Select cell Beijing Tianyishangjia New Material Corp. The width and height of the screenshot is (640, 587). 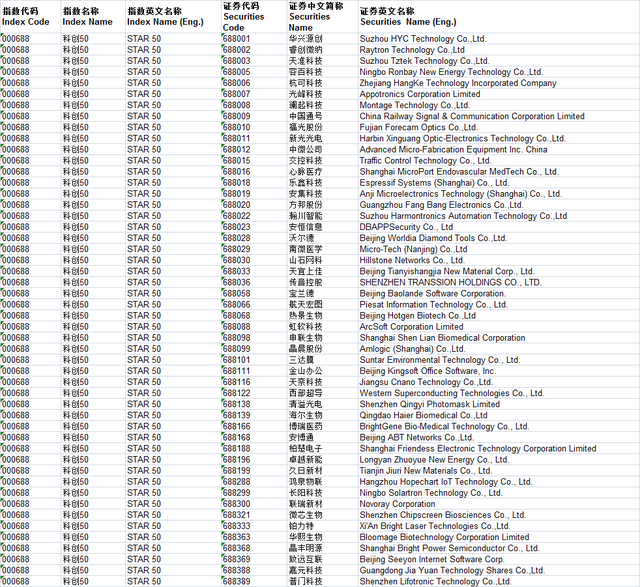pos(498,271)
